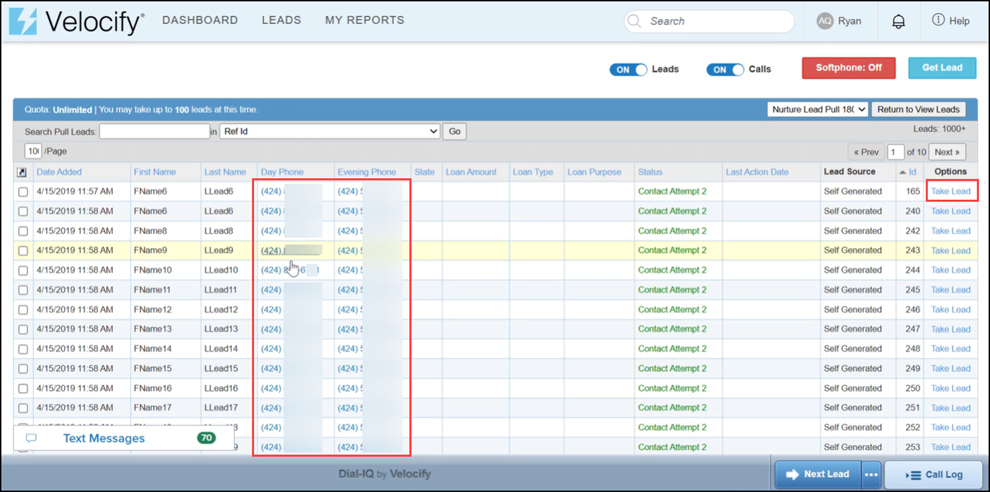Sort by First Name column
990x492 pixels.
155,172
